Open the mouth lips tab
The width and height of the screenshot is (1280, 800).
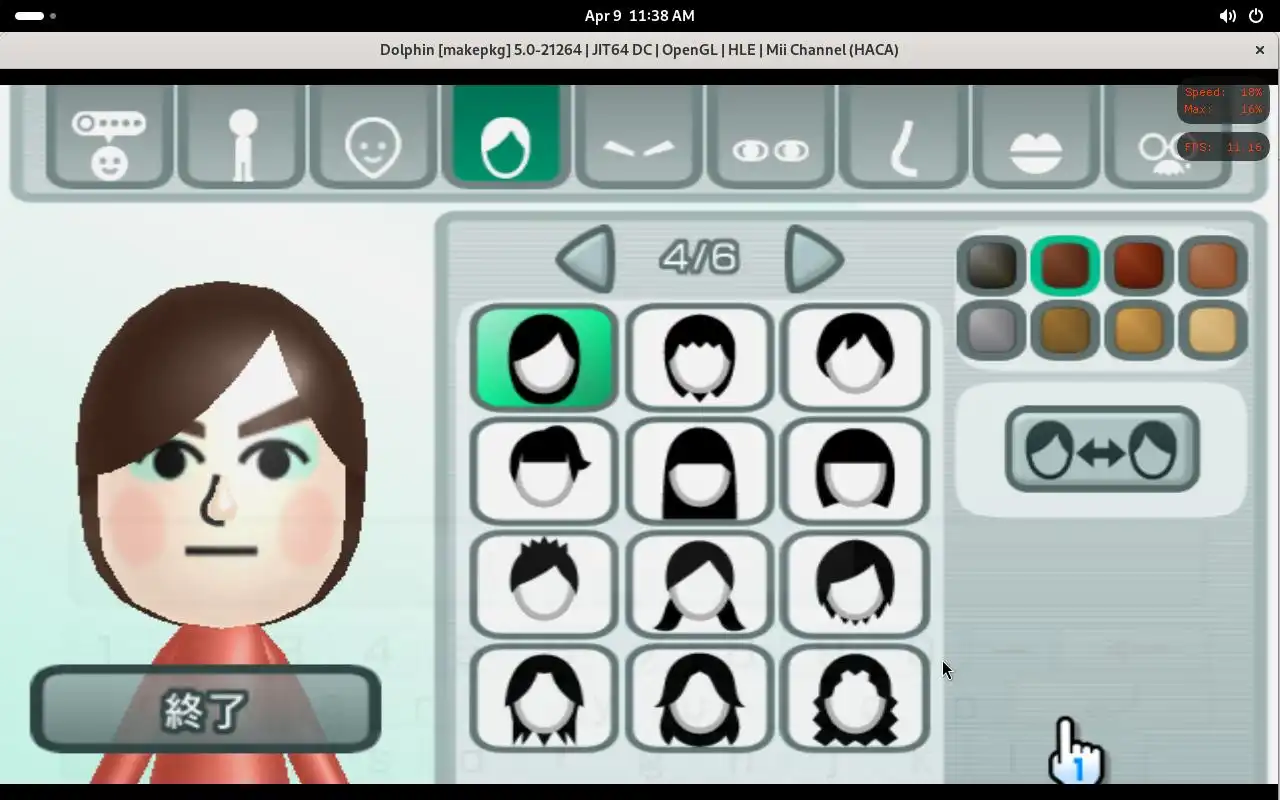click(x=1035, y=137)
